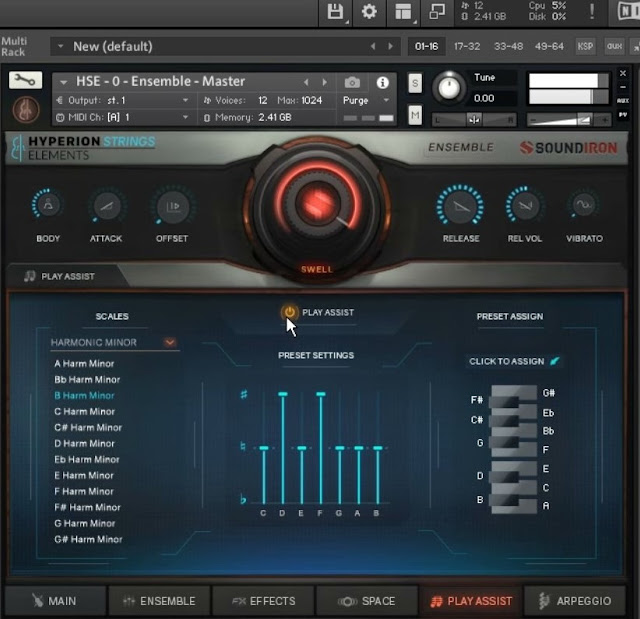
Task: Select rack page 33-48
Action: [508, 46]
